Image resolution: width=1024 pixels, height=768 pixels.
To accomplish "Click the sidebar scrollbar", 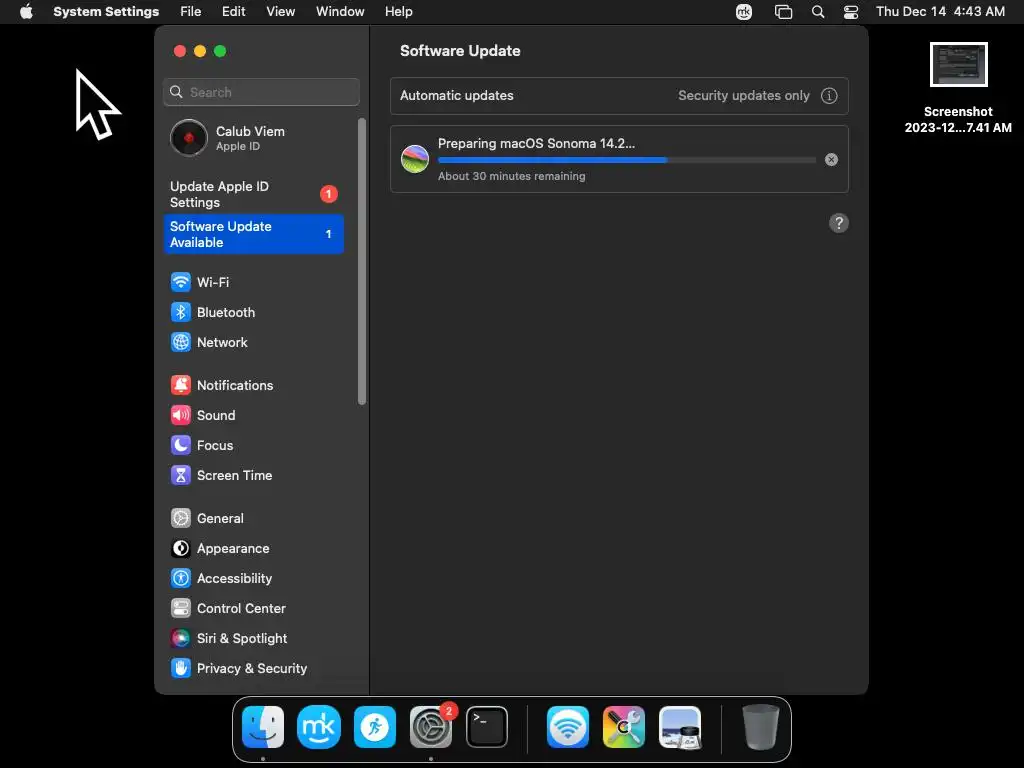I will (362, 261).
